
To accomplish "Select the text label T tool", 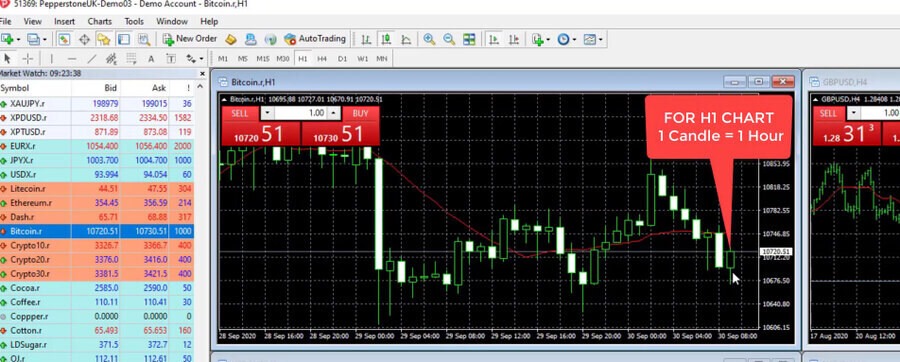I will 171,59.
